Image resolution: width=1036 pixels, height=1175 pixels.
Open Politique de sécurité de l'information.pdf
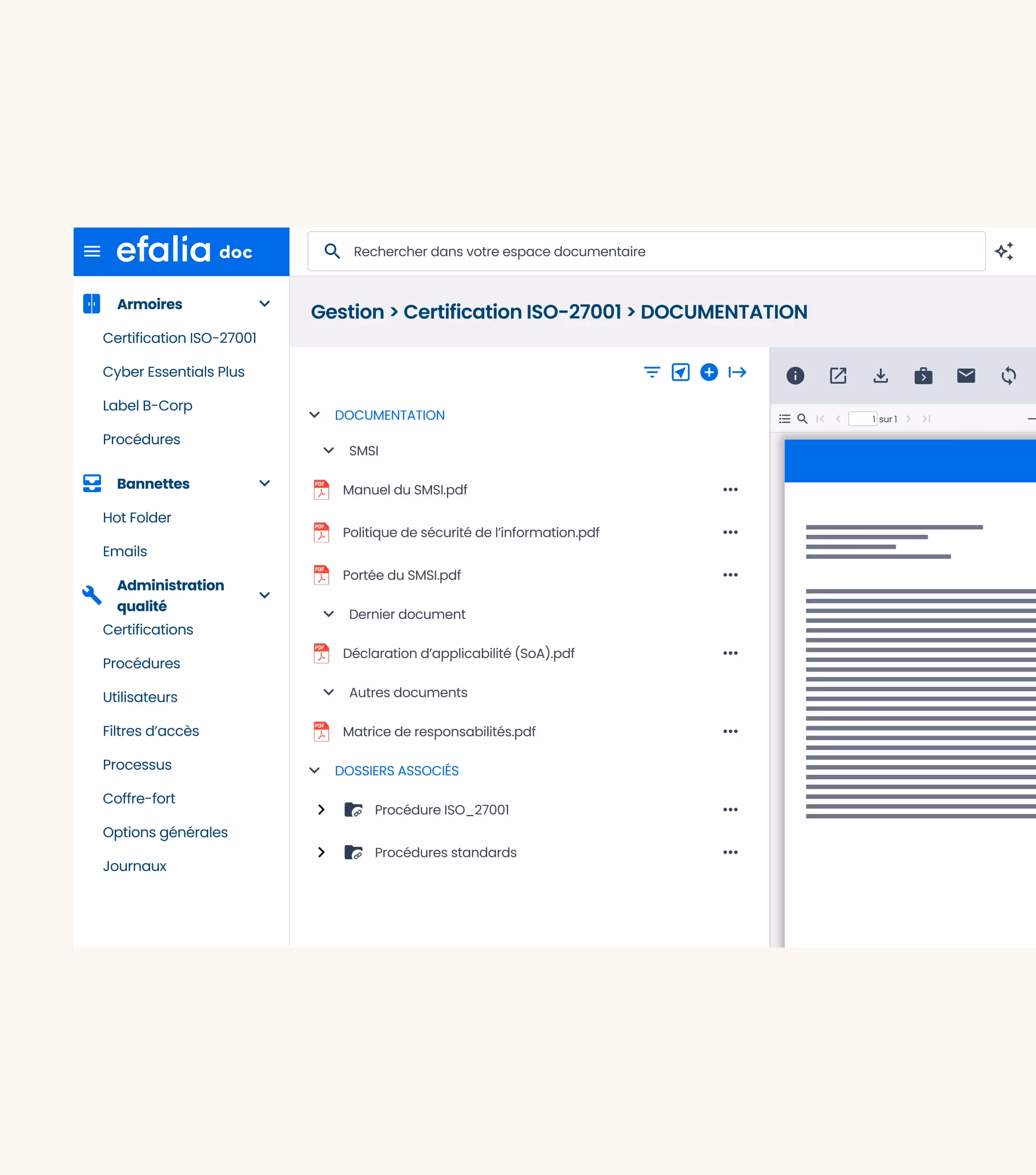coord(471,532)
